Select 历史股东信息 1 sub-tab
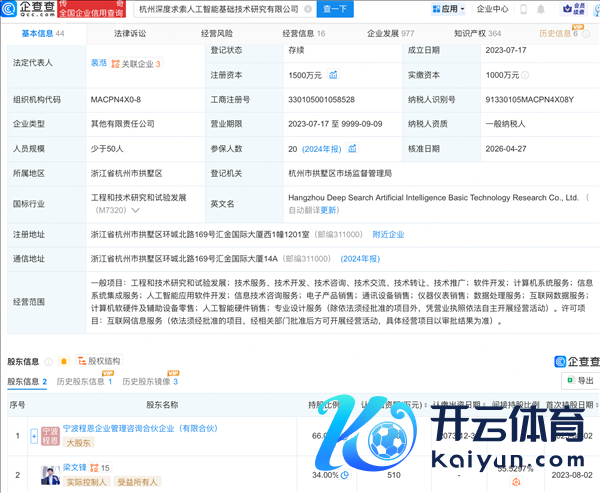Image resolution: width=600 pixels, height=493 pixels. (85, 382)
